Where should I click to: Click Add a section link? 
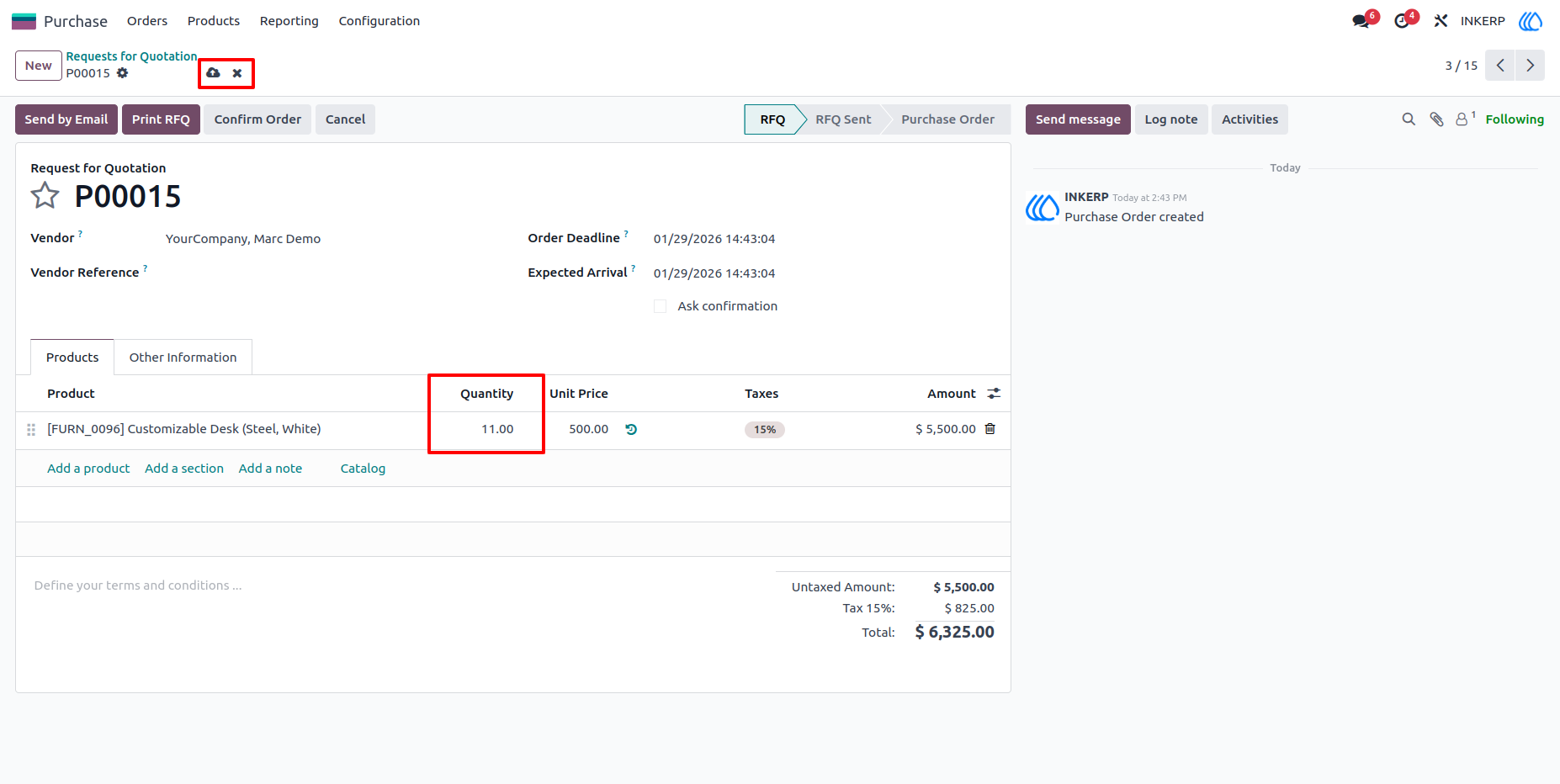184,469
